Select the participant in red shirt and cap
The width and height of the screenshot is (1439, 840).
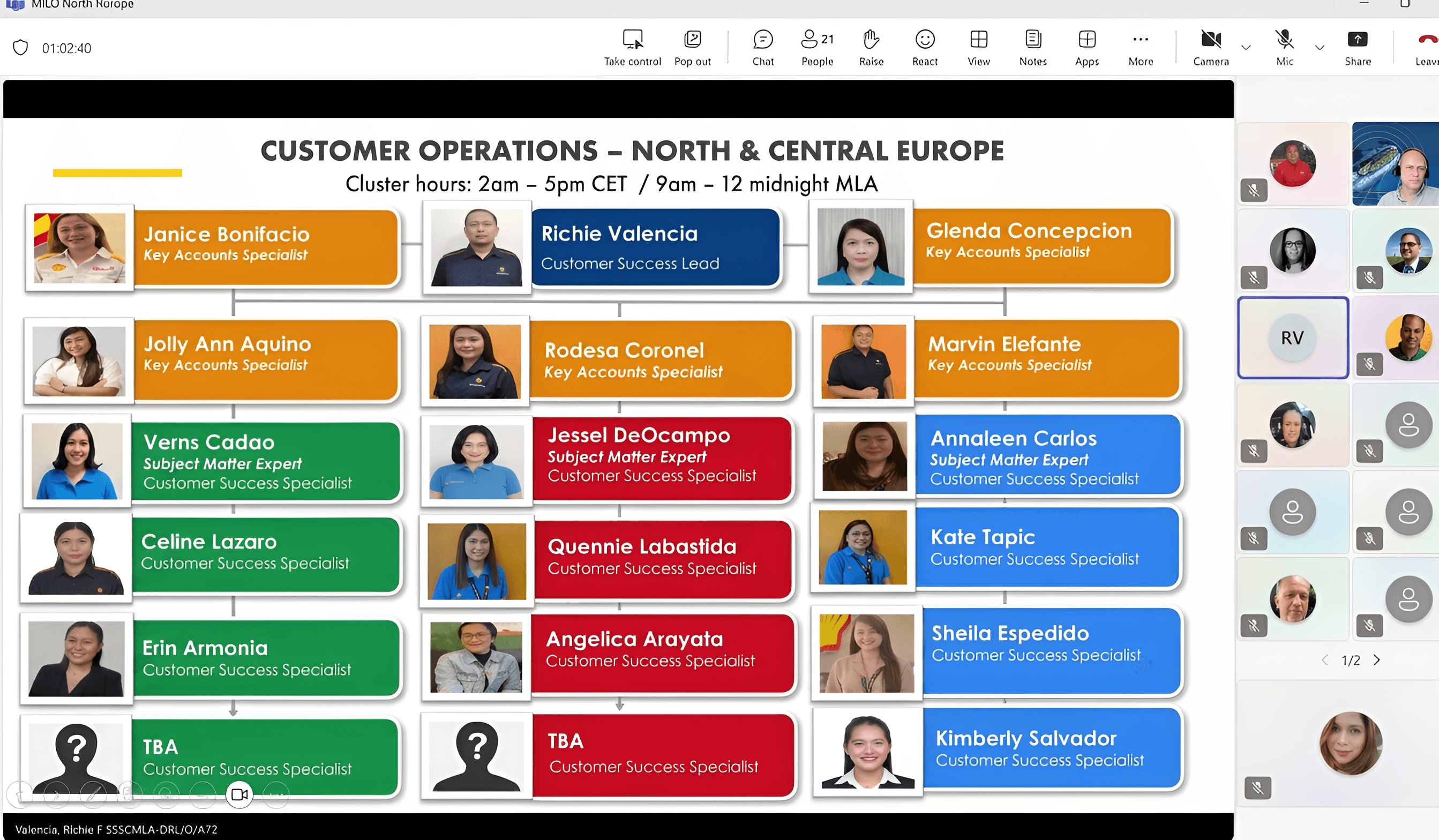[1293, 164]
